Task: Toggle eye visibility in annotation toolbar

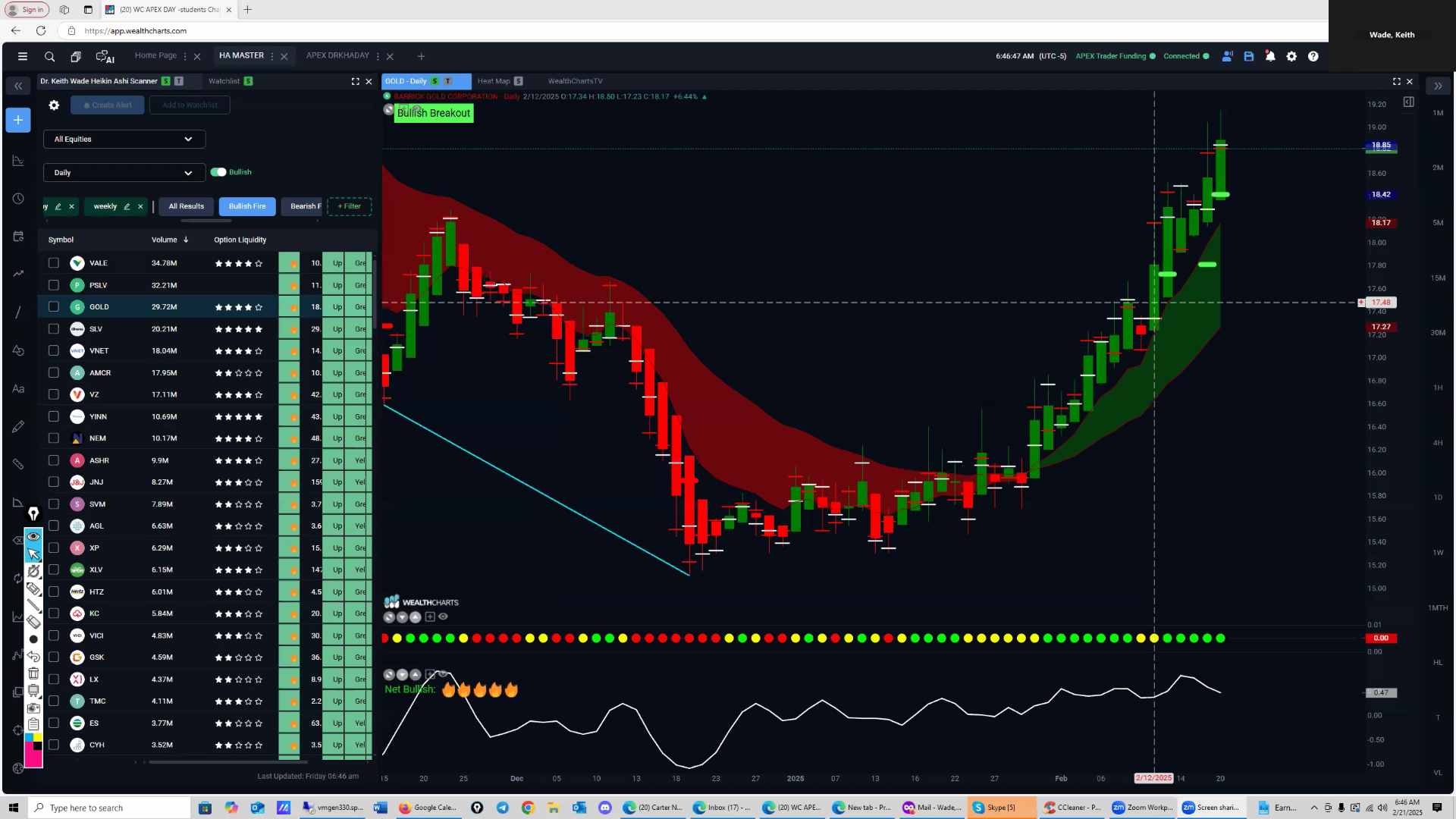Action: (33, 537)
